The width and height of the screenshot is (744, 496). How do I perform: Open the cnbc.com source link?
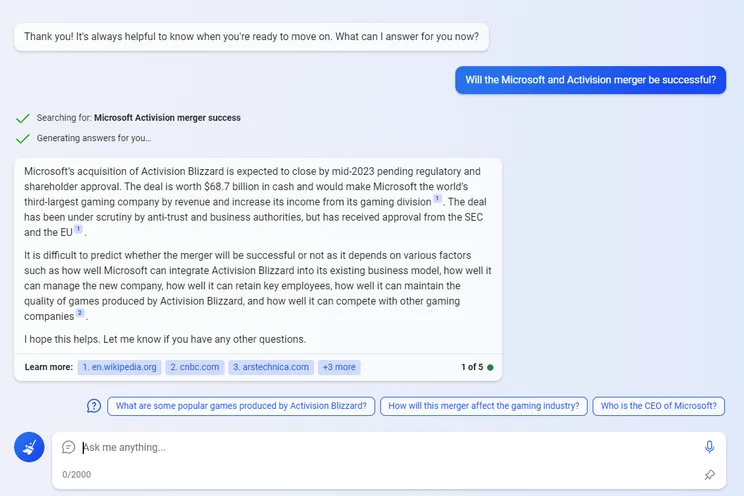(x=195, y=367)
